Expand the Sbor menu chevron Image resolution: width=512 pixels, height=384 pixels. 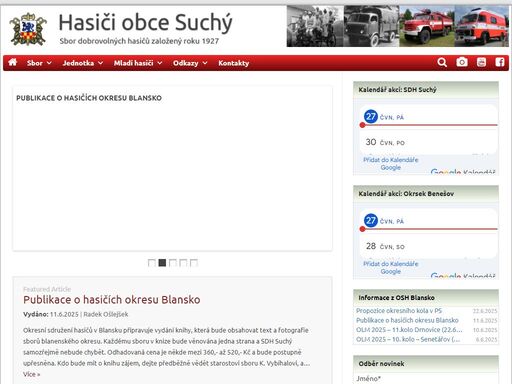[49, 63]
